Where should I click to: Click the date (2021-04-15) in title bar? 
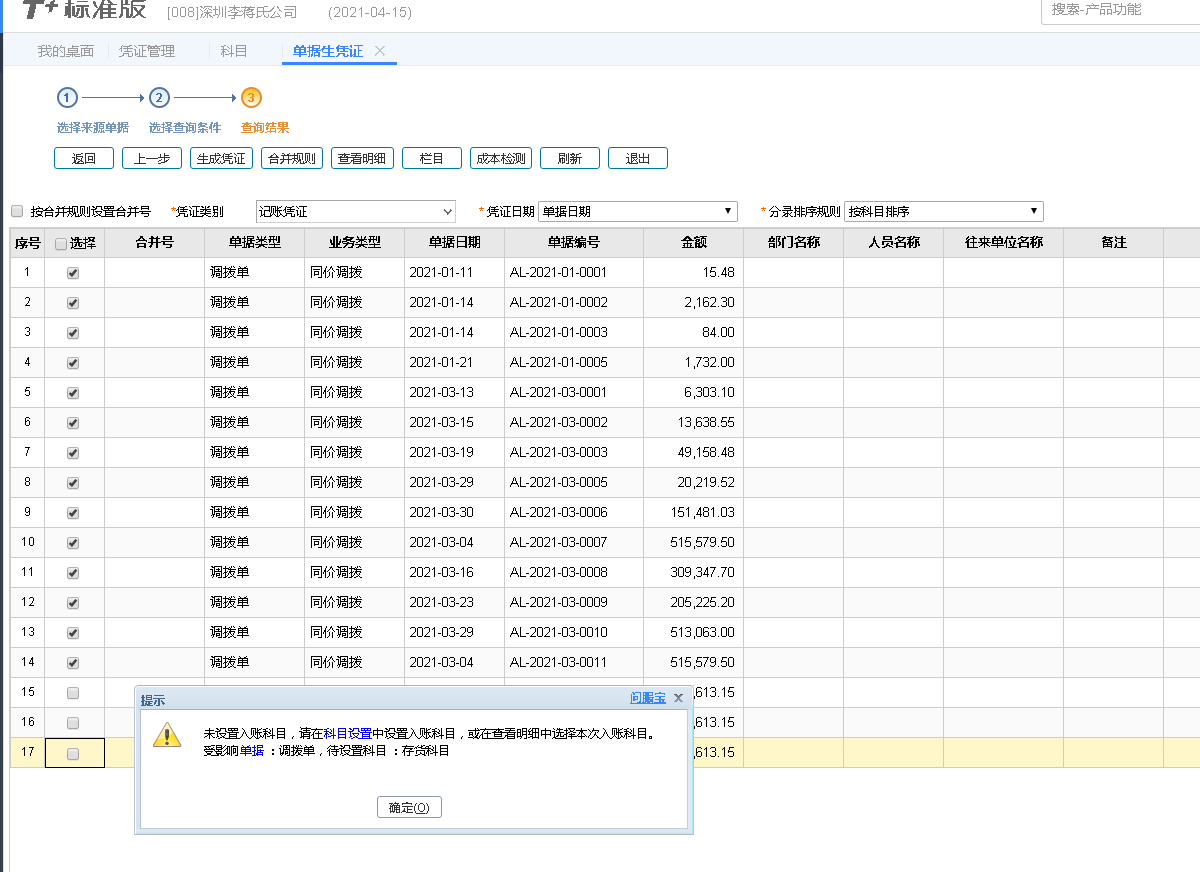pos(369,12)
